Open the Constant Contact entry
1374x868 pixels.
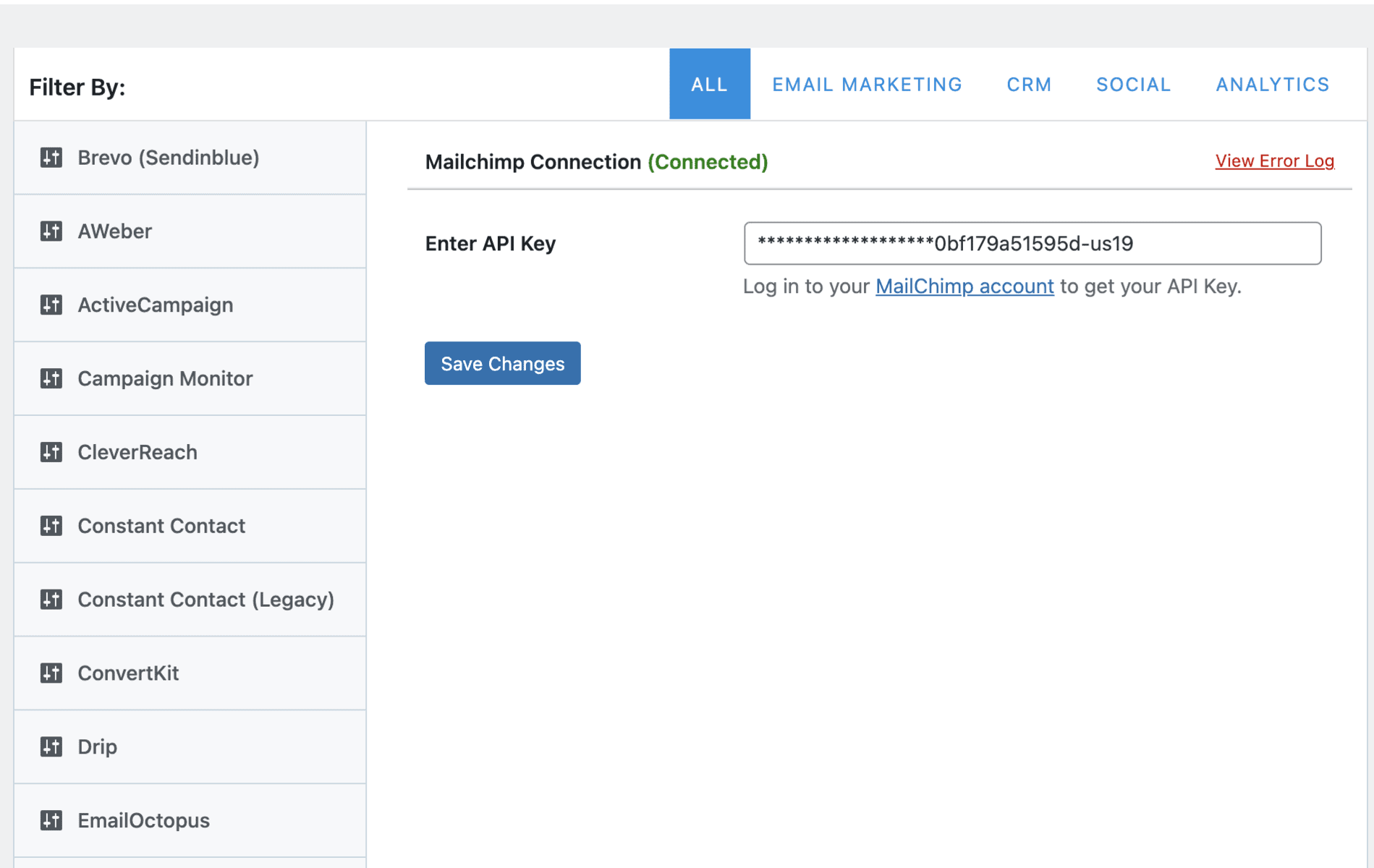click(x=190, y=526)
